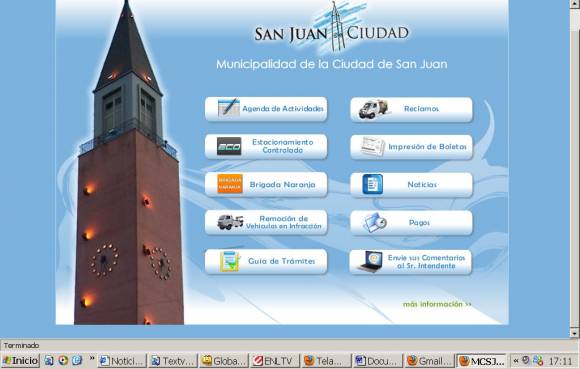
Task: Click the 17:11 taskbar clock
Action: pos(561,361)
